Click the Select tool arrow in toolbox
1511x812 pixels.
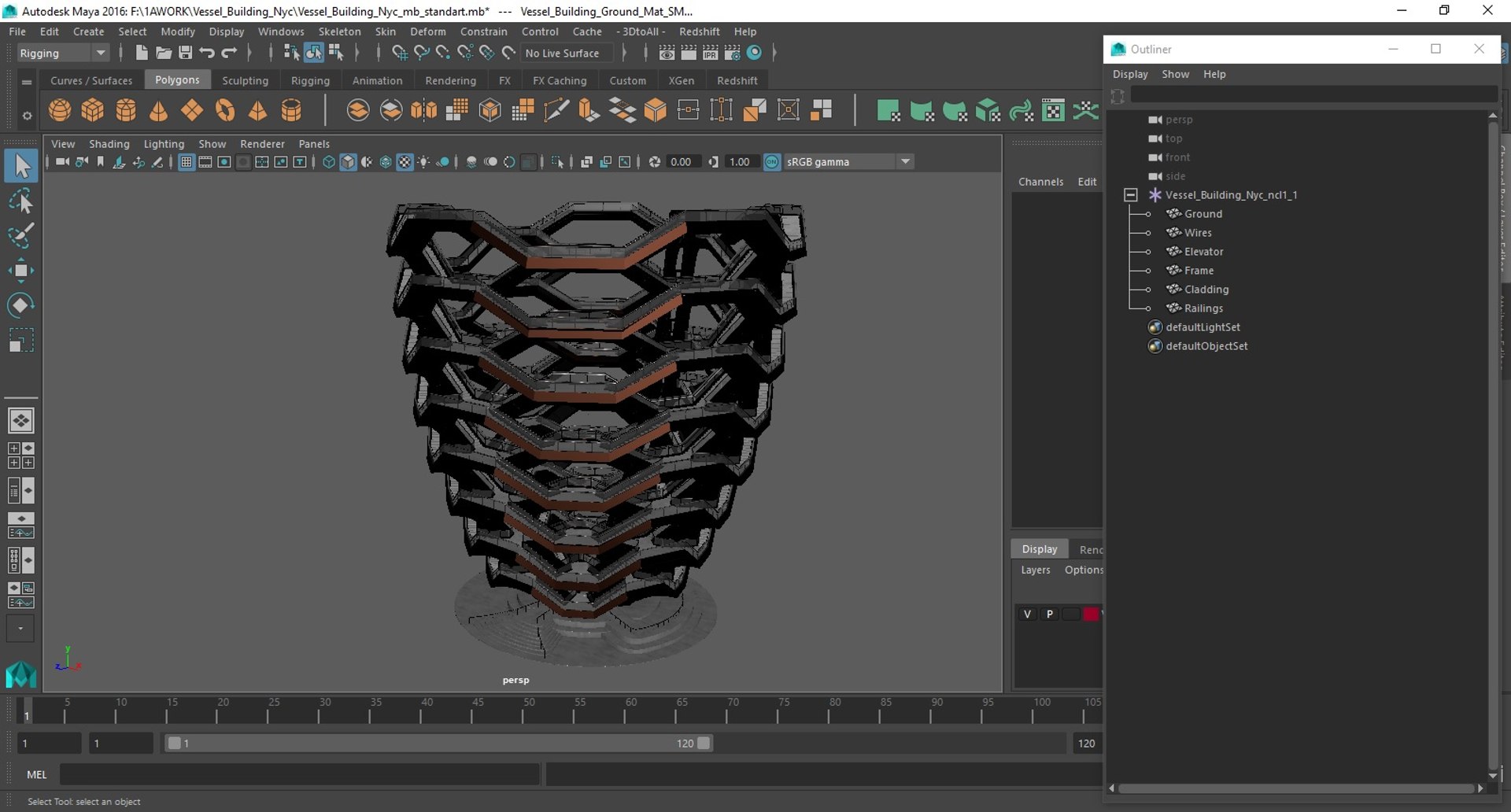click(21, 165)
